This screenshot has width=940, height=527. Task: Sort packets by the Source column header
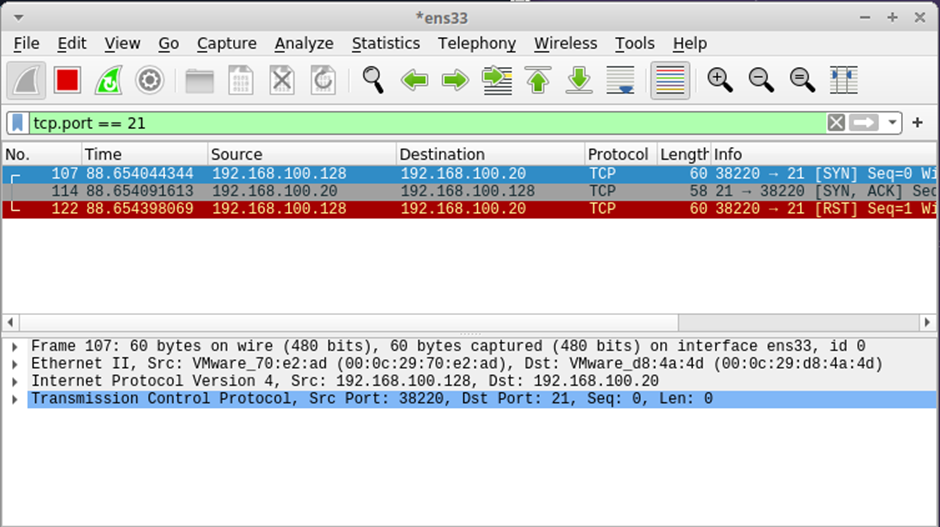pyautogui.click(x=302, y=154)
